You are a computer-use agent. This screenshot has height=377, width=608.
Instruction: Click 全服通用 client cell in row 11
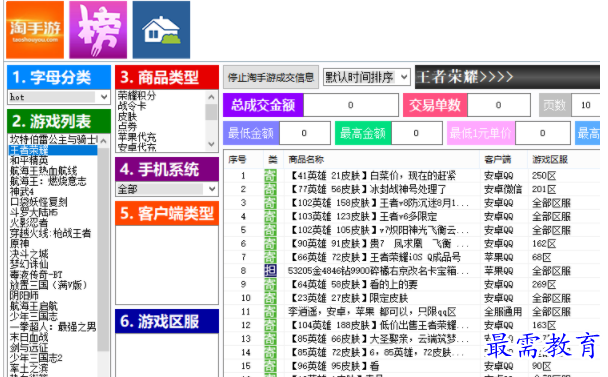coord(503,311)
